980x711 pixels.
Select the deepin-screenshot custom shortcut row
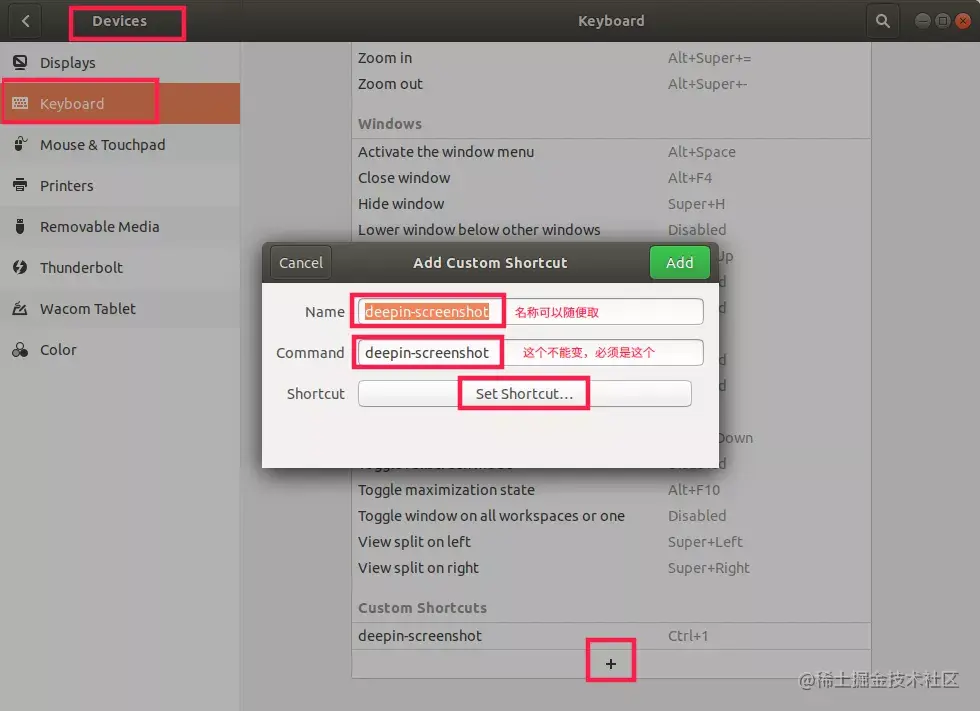(x=611, y=636)
